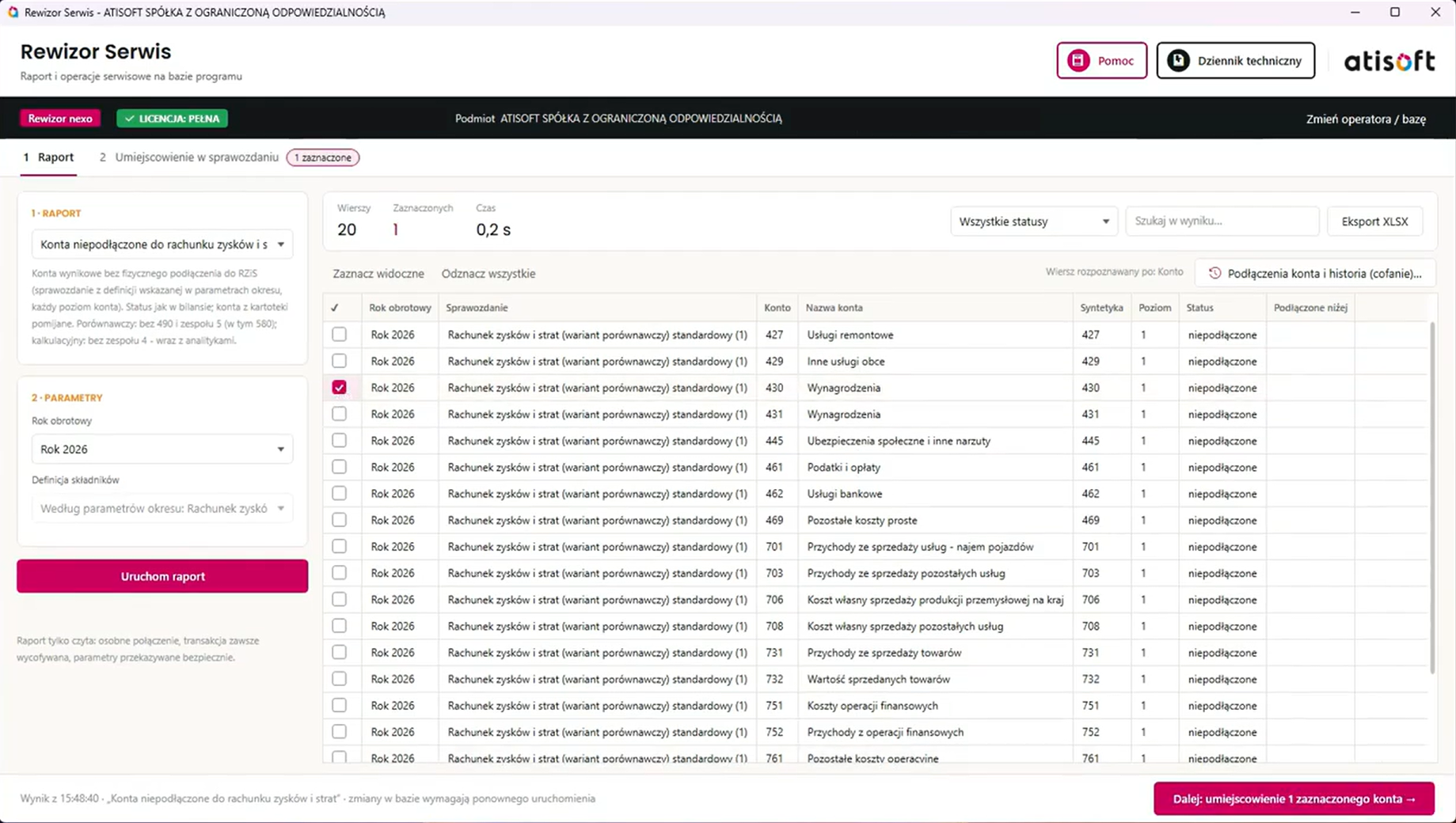Open the Rok obrotowy dropdown
The height and width of the screenshot is (823, 1456).
[162, 449]
